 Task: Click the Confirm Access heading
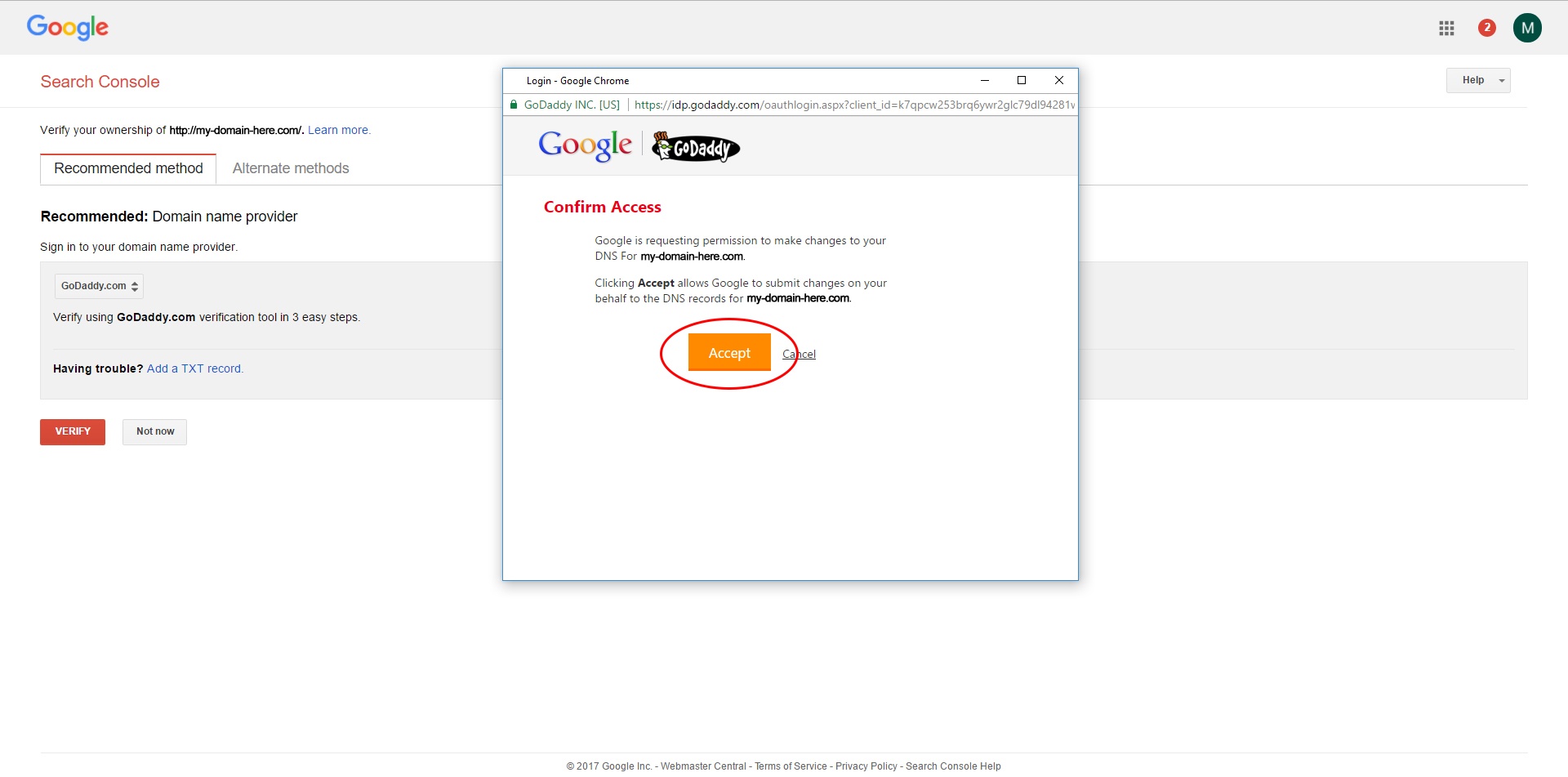coord(603,208)
